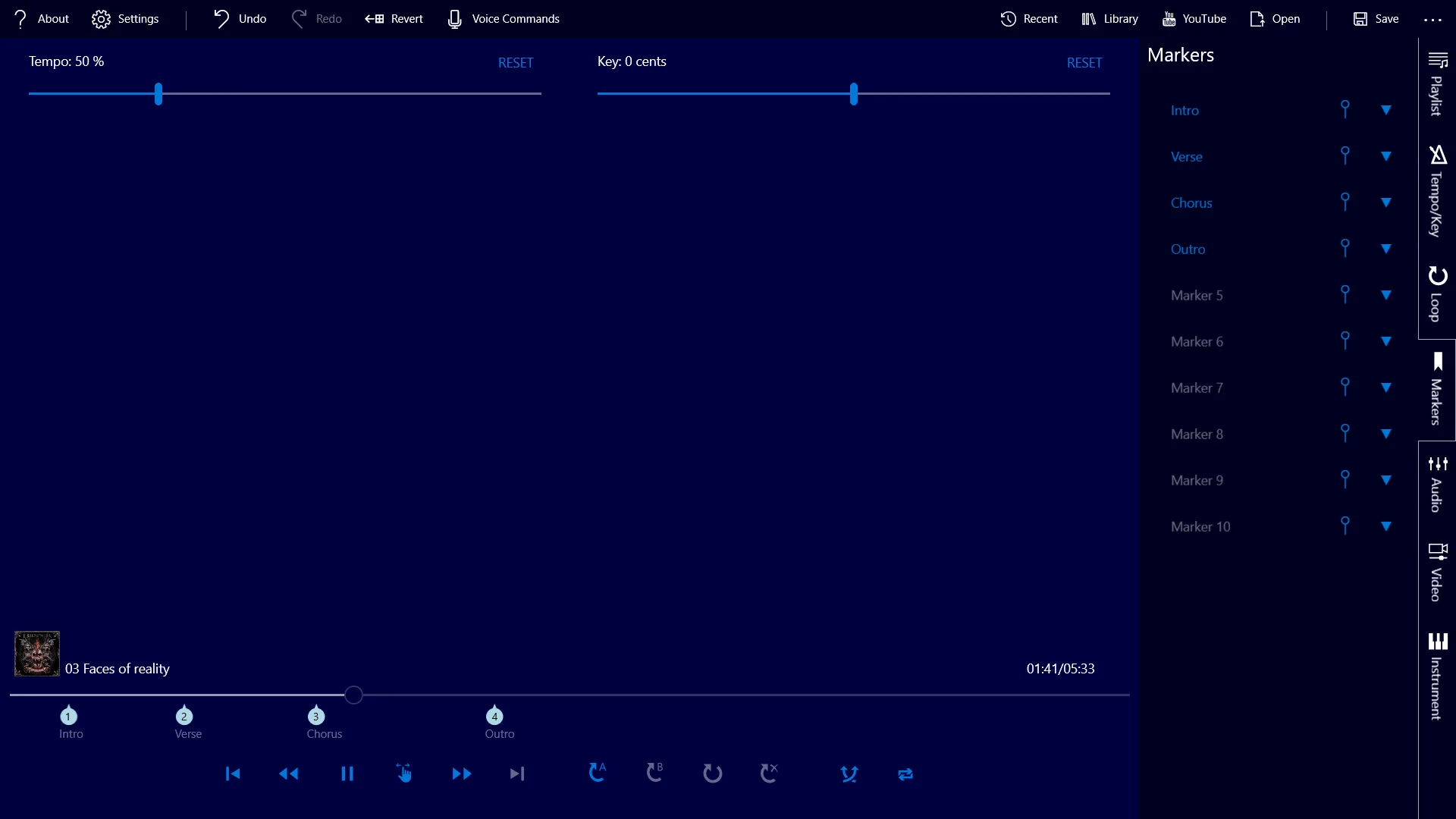This screenshot has width=1456, height=819.
Task: Click the Key slider handle
Action: 854,94
